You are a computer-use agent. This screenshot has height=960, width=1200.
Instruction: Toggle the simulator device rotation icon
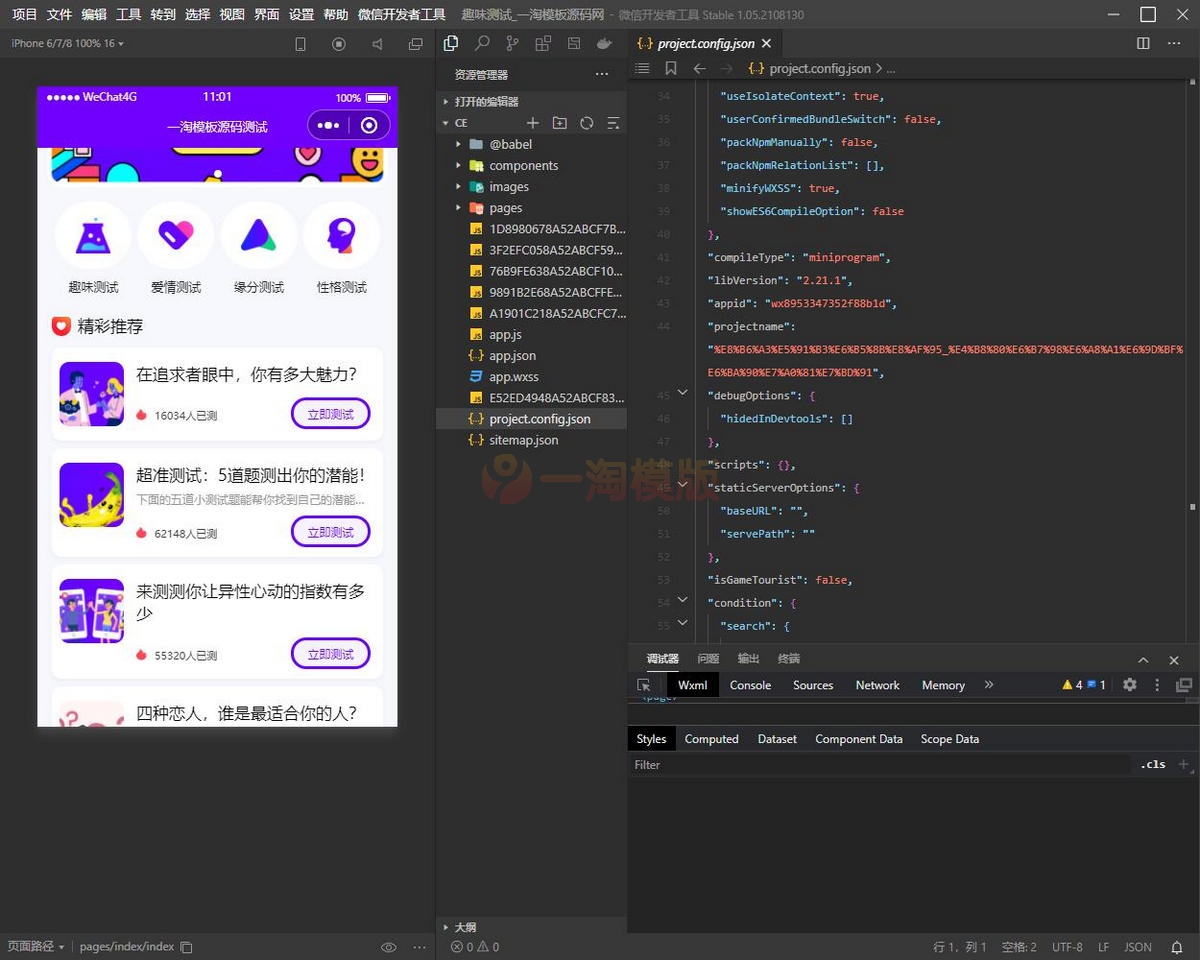(x=300, y=44)
